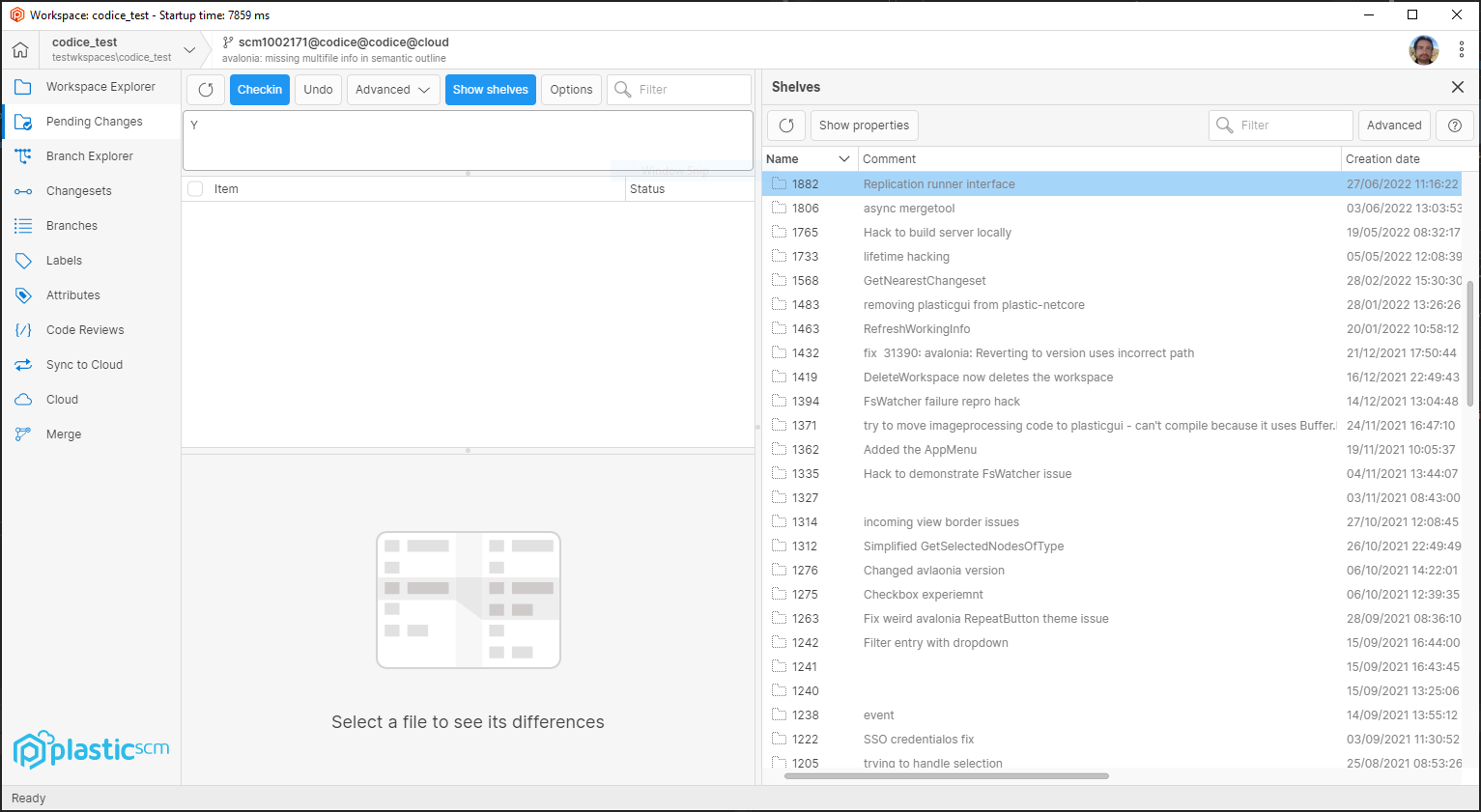Open the three-dot overflow menu at top right

[1462, 48]
